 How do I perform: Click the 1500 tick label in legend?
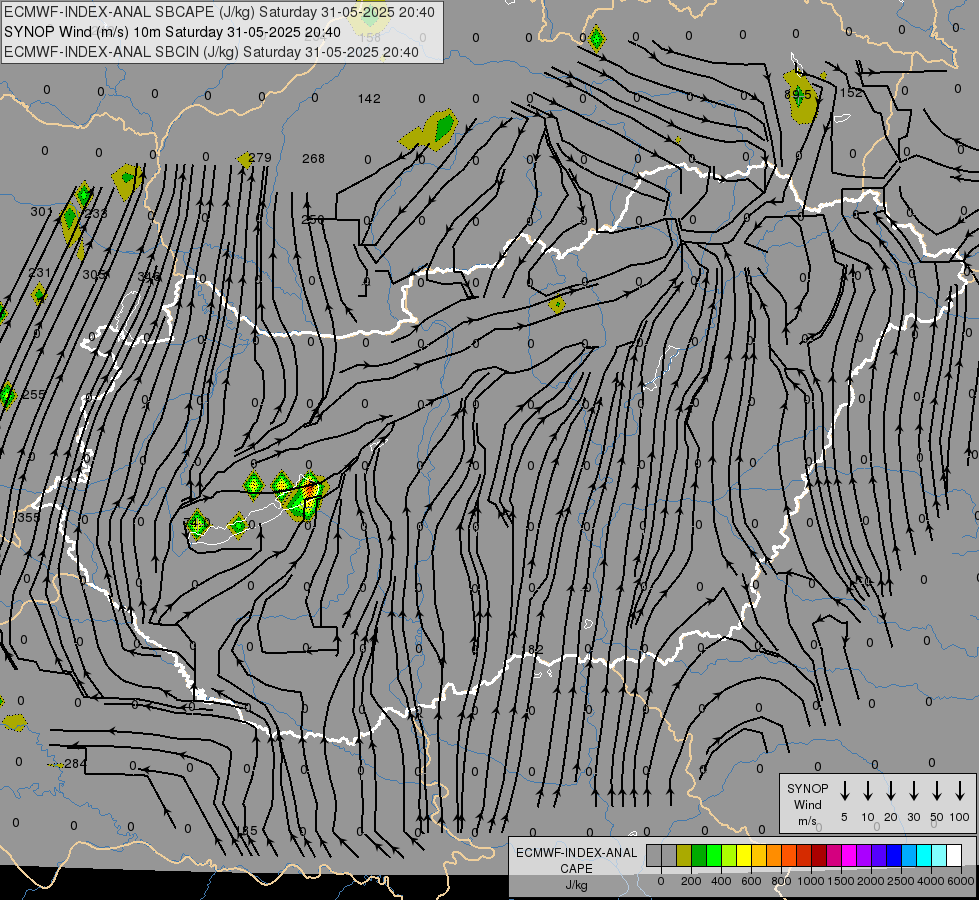tap(840, 881)
